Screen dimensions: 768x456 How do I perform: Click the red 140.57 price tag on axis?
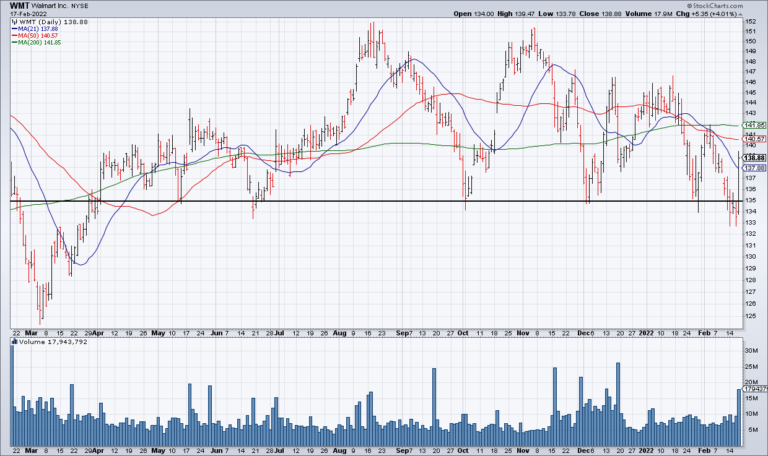click(756, 139)
